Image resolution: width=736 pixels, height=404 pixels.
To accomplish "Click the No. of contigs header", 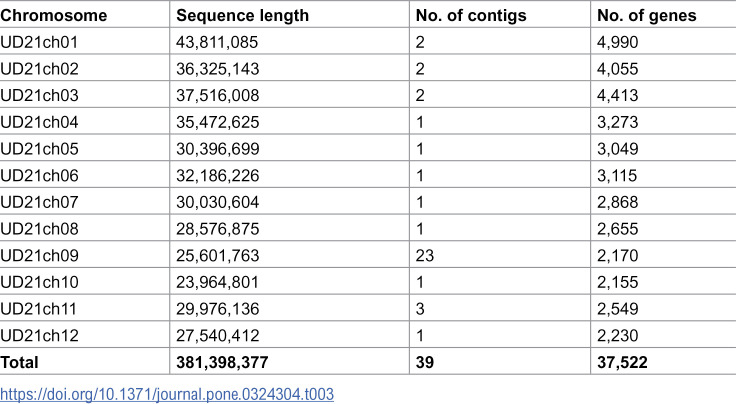I will click(x=471, y=15).
